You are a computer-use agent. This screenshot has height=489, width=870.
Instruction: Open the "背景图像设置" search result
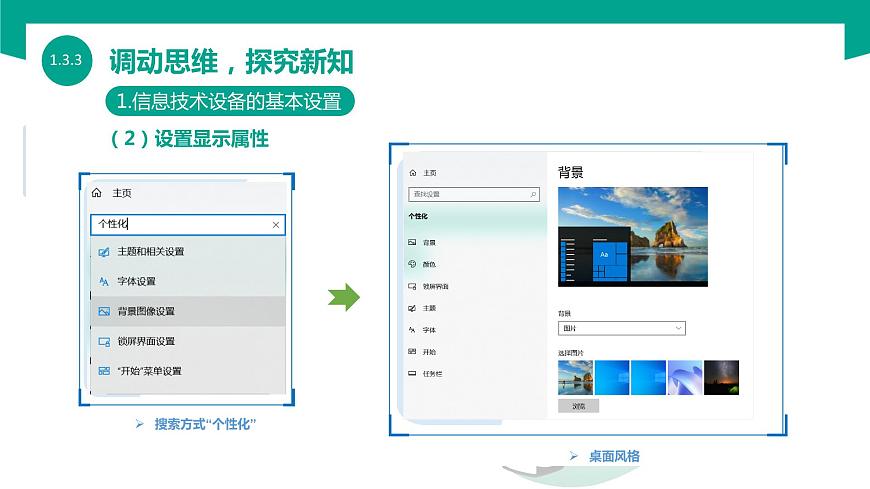point(146,311)
